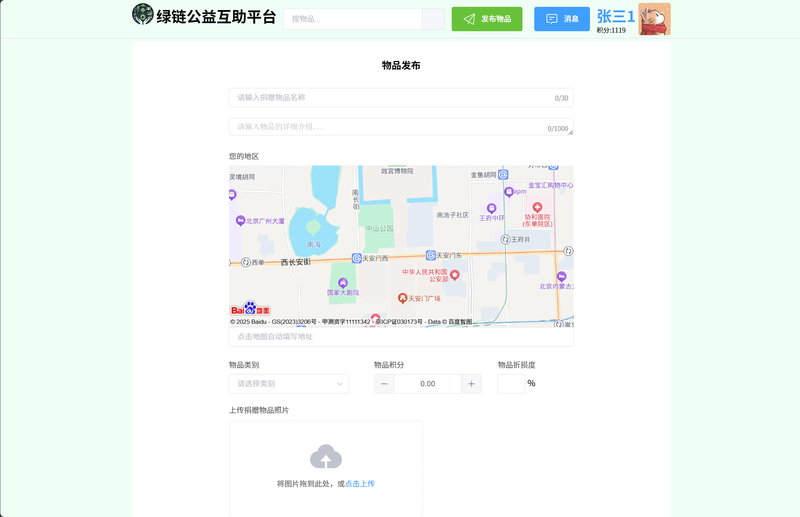Click the 协和医院 hospital marker on map
The width and height of the screenshot is (800, 517).
(537, 207)
